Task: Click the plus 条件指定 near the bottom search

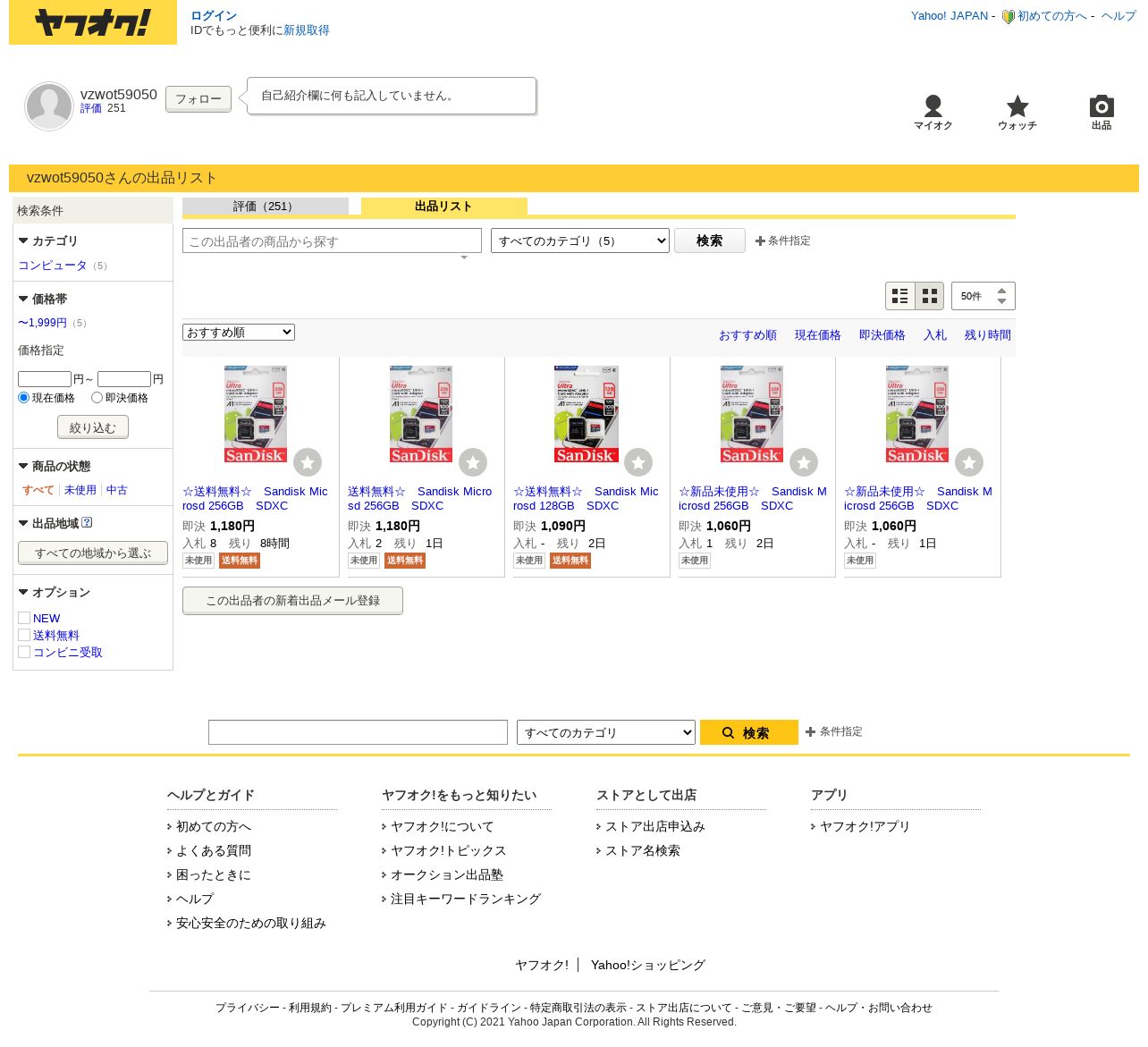Action: [834, 731]
